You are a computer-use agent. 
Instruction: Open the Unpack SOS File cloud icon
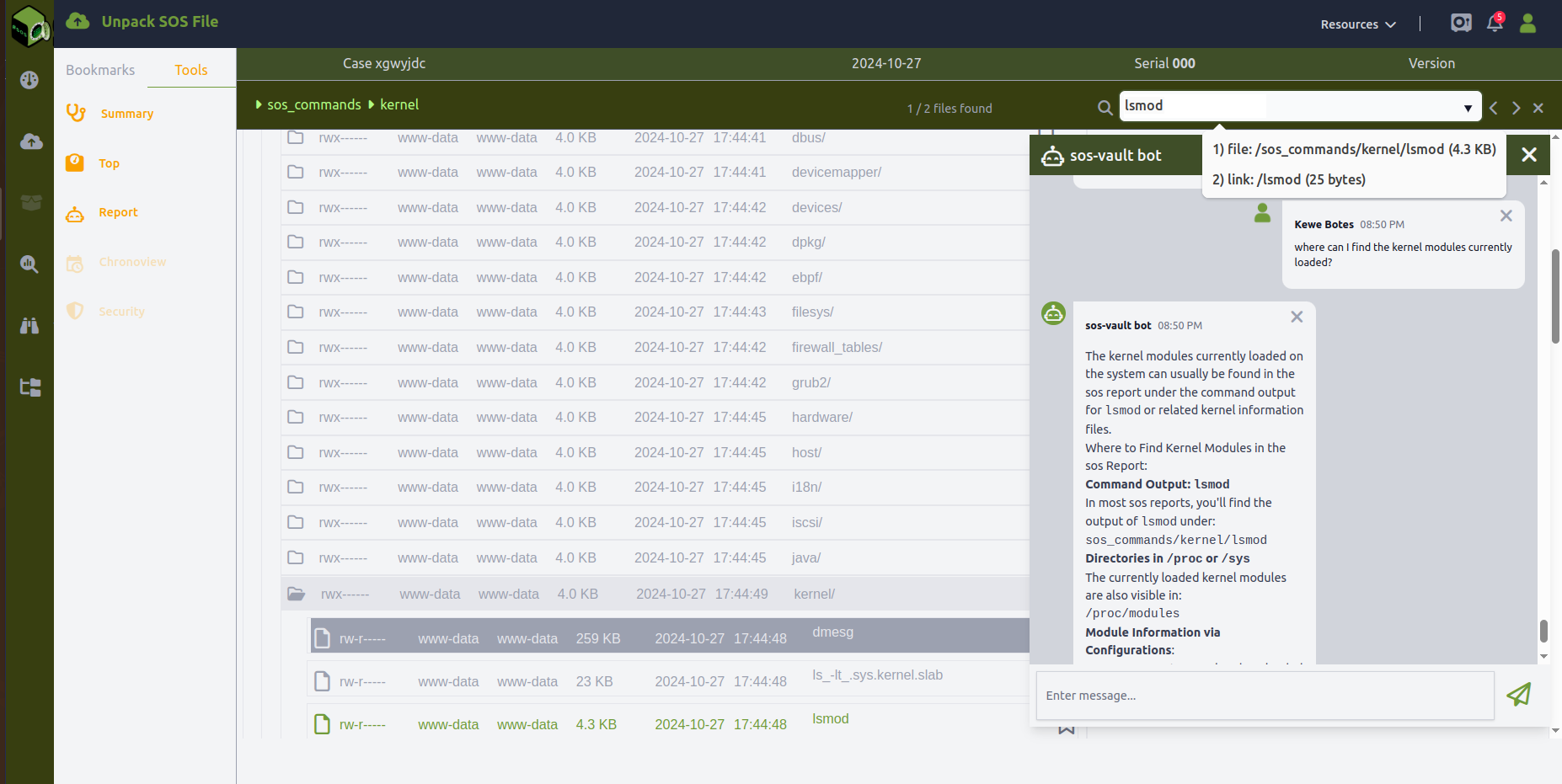tap(78, 21)
